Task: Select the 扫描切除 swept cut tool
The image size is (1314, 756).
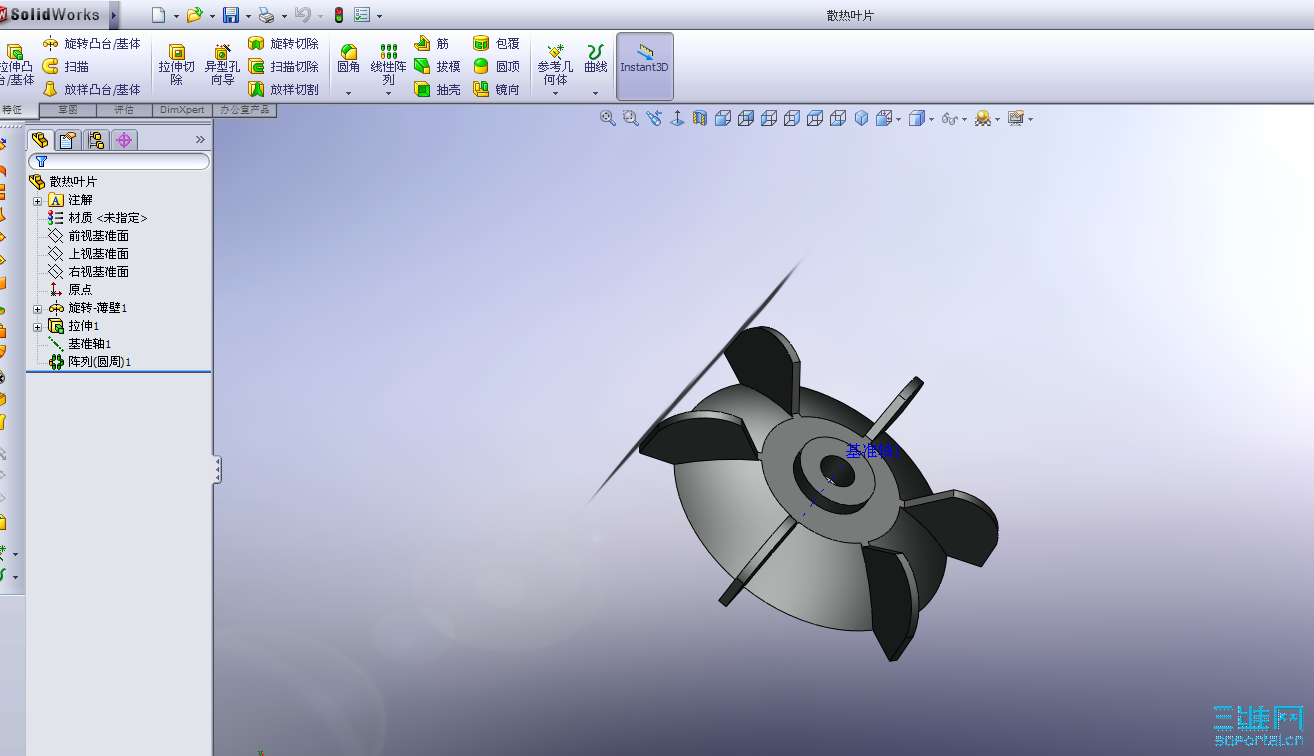Action: tap(284, 67)
